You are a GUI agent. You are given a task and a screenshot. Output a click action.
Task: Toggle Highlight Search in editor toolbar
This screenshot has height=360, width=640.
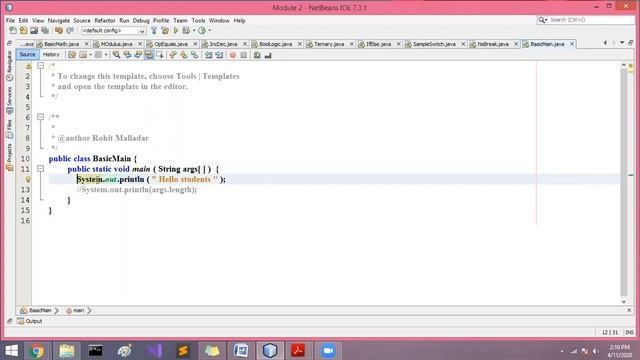pyautogui.click(x=149, y=55)
